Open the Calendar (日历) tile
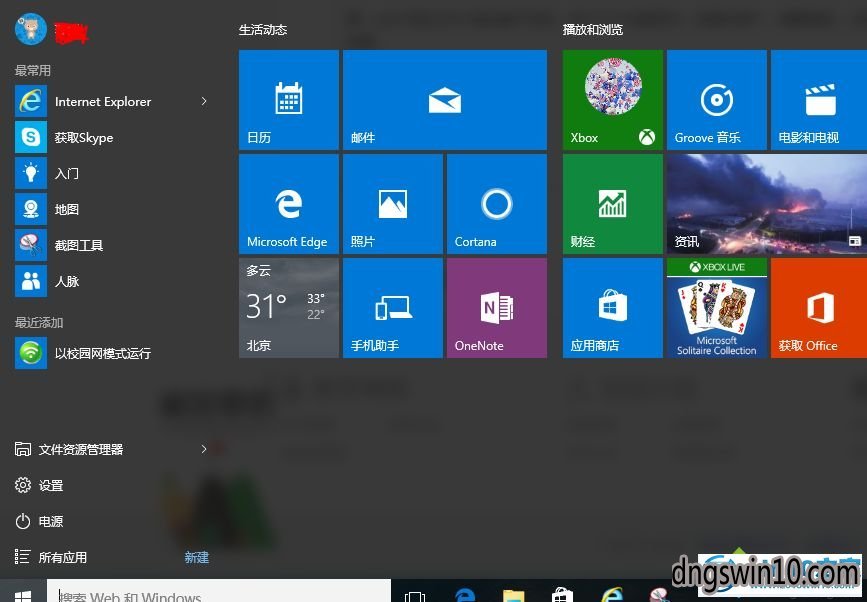This screenshot has width=867, height=602. click(x=289, y=100)
